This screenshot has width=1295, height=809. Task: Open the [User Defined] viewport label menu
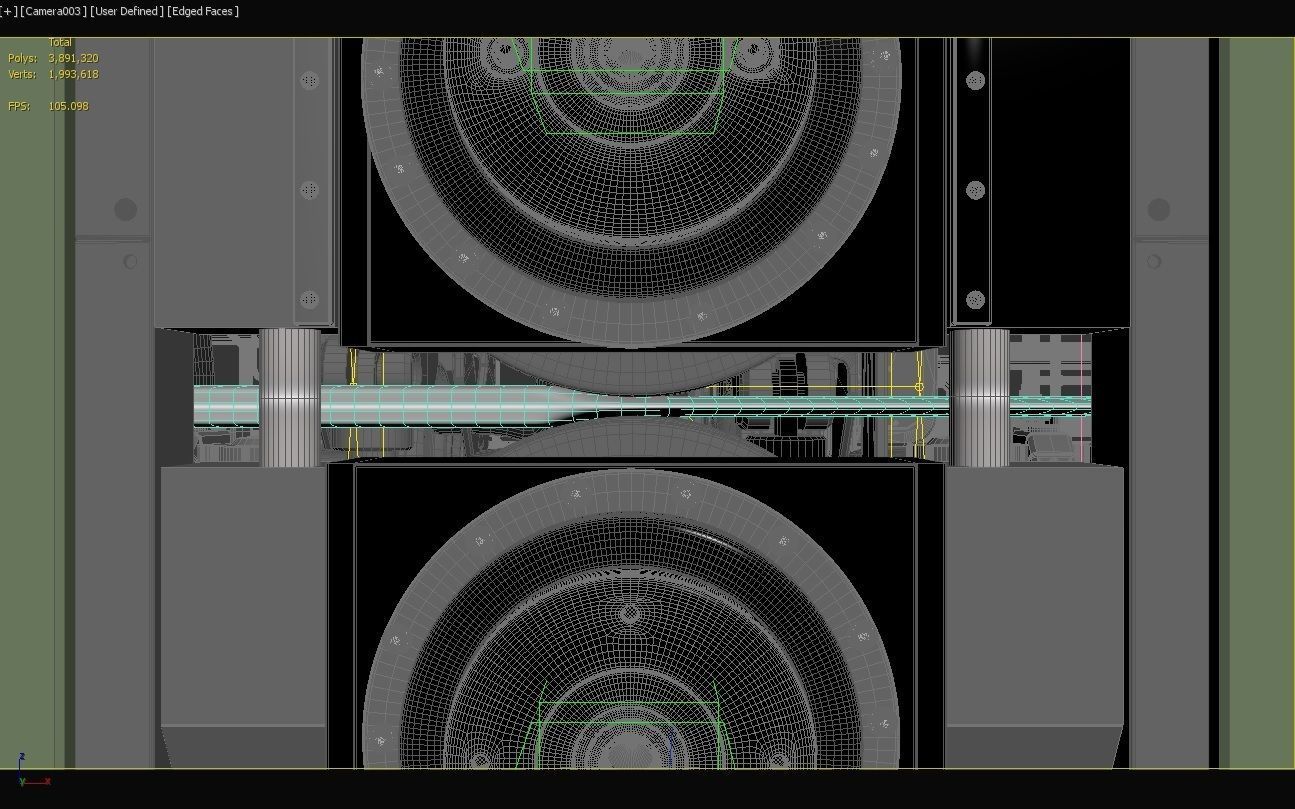127,11
